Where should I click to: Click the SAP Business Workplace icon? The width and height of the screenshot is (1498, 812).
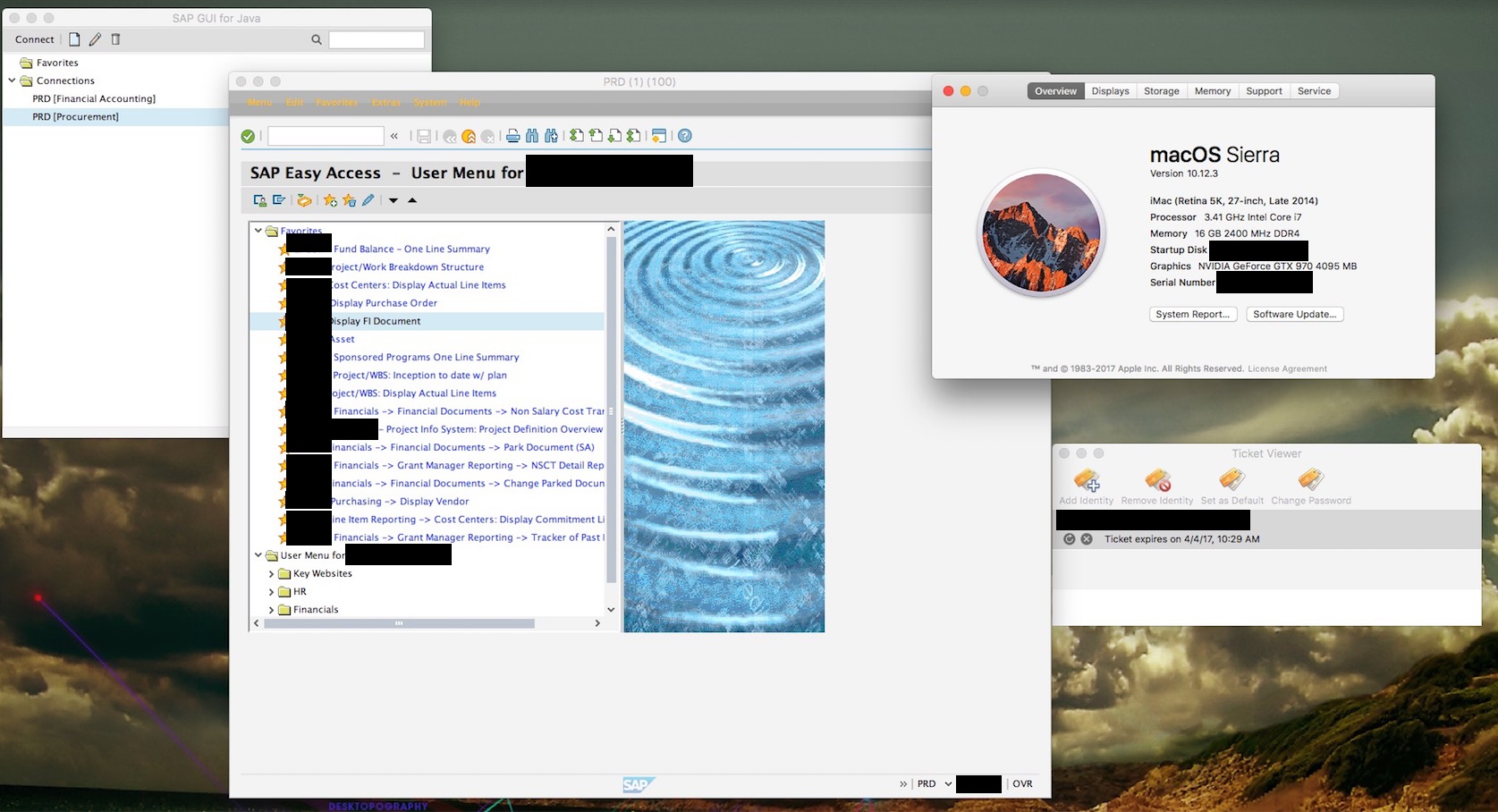pos(304,200)
